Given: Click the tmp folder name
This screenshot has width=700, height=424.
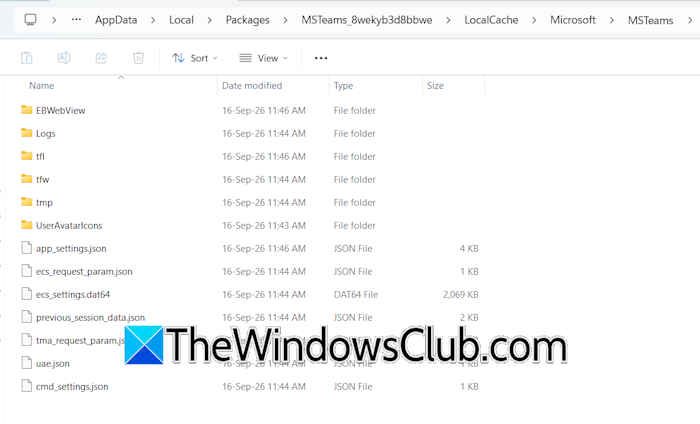Looking at the screenshot, I should pyautogui.click(x=44, y=203).
